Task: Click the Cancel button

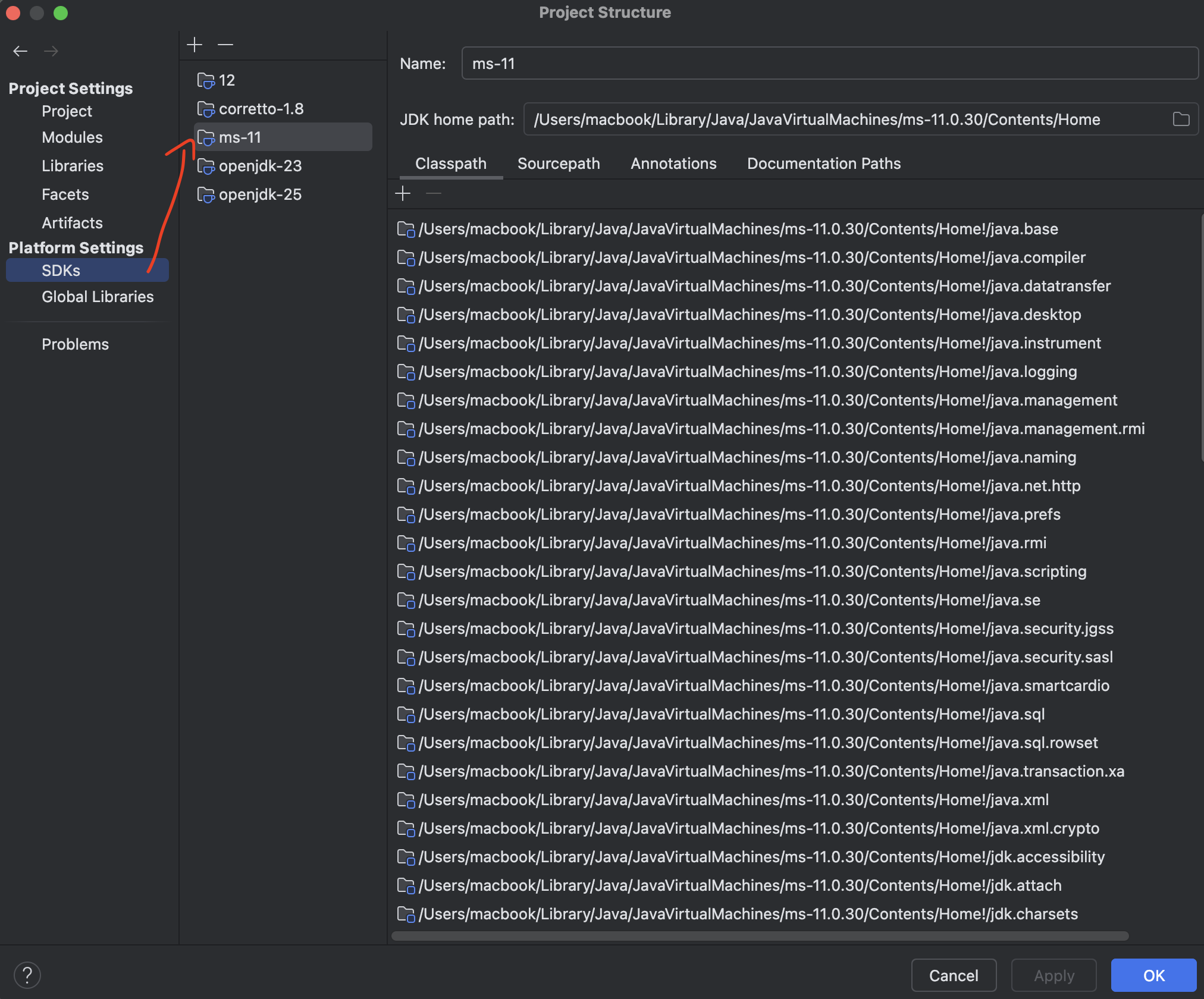Action: tap(954, 975)
